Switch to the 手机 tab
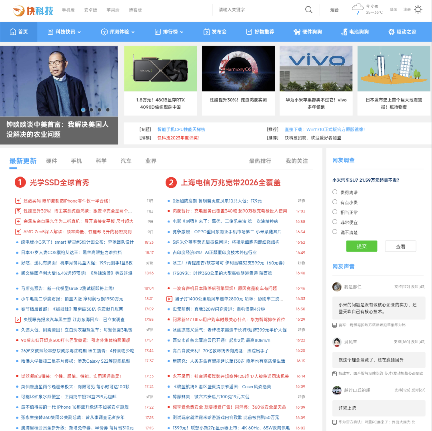The width and height of the screenshot is (432, 431). (76, 161)
